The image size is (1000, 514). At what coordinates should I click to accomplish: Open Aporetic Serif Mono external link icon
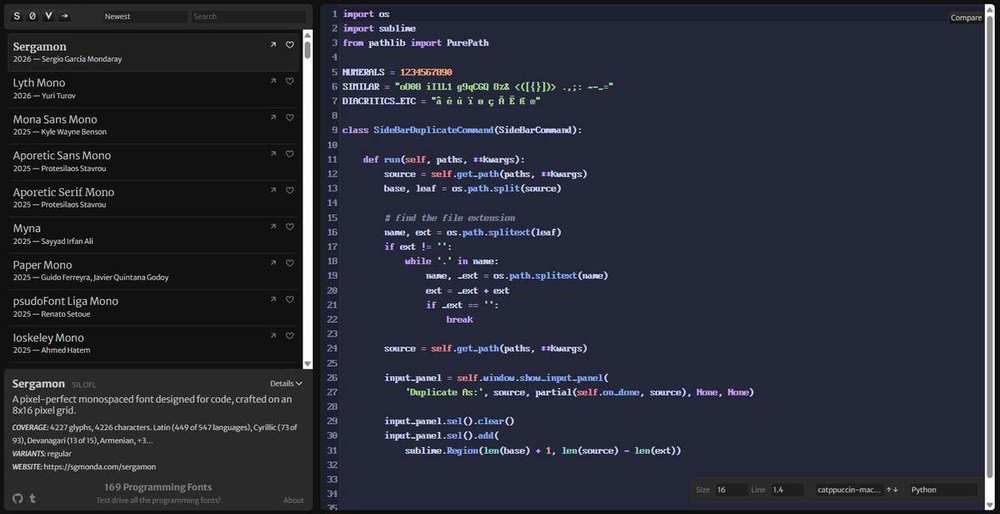coord(273,190)
